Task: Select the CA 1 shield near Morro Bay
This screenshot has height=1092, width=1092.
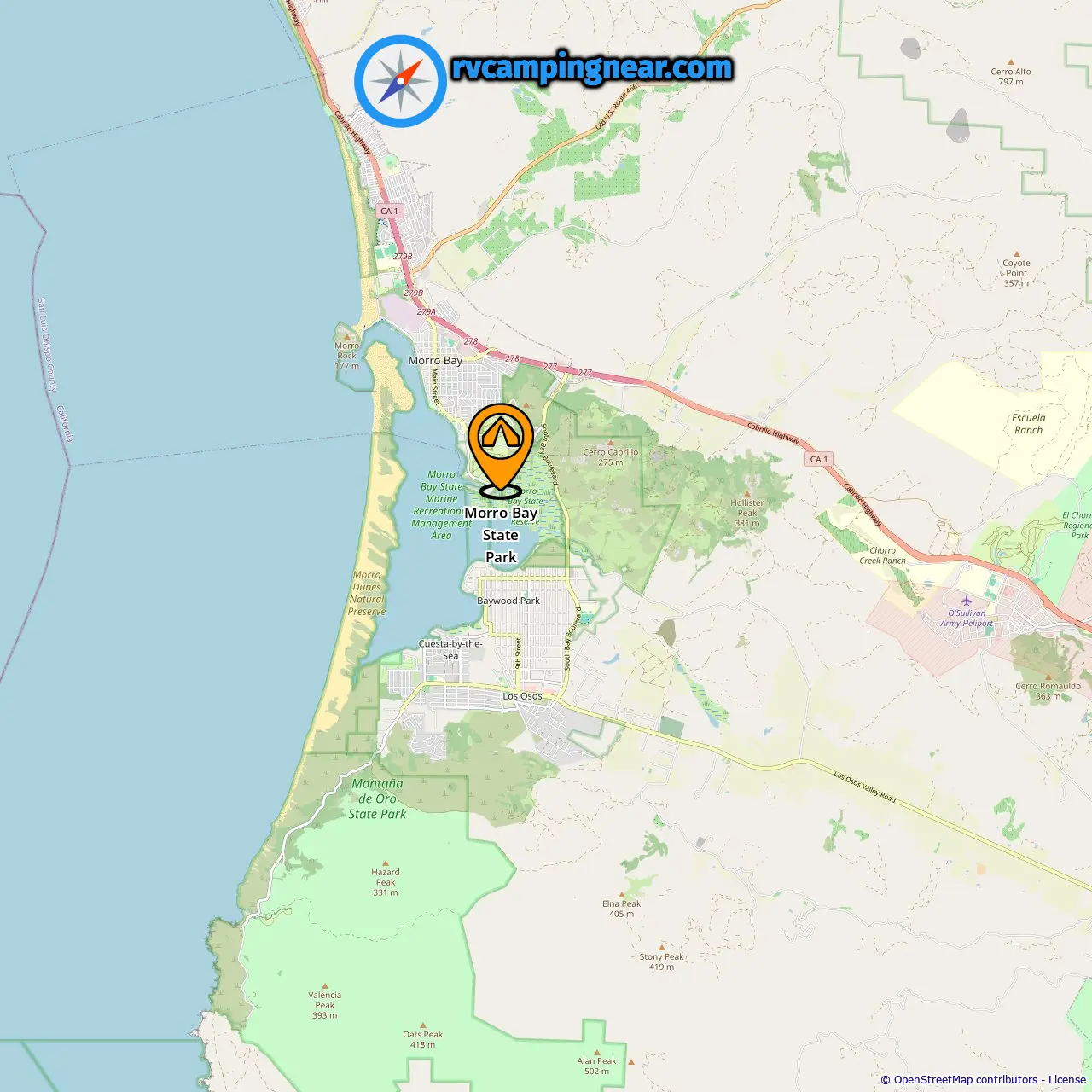Action: pyautogui.click(x=389, y=211)
